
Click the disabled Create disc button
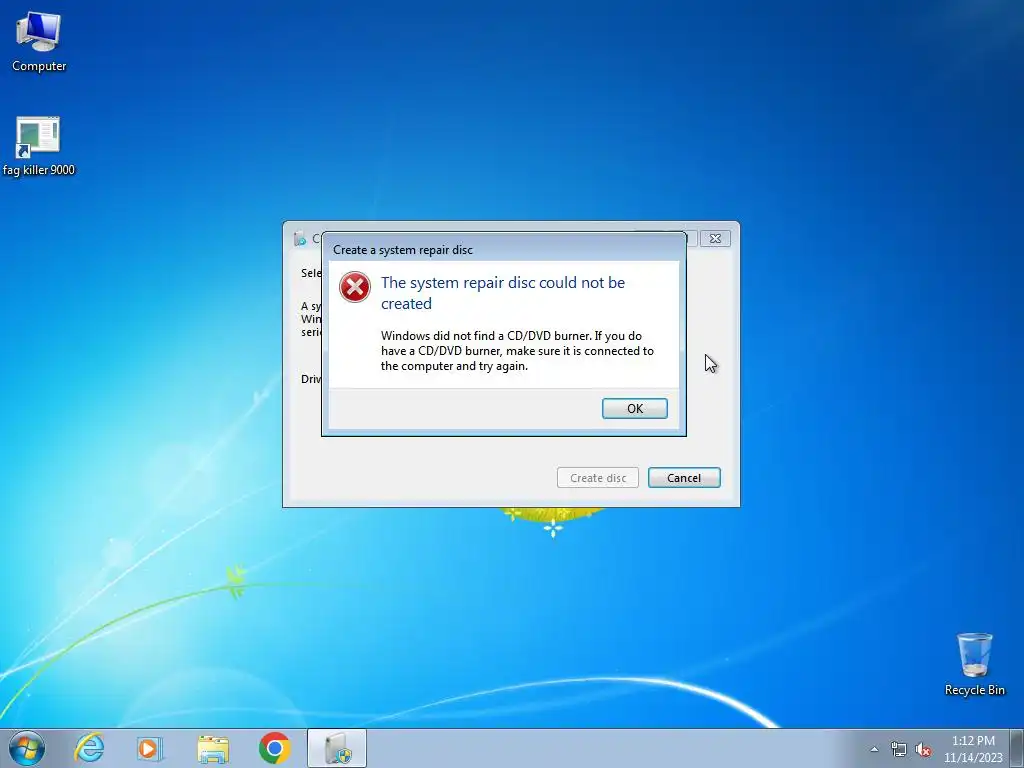point(598,477)
